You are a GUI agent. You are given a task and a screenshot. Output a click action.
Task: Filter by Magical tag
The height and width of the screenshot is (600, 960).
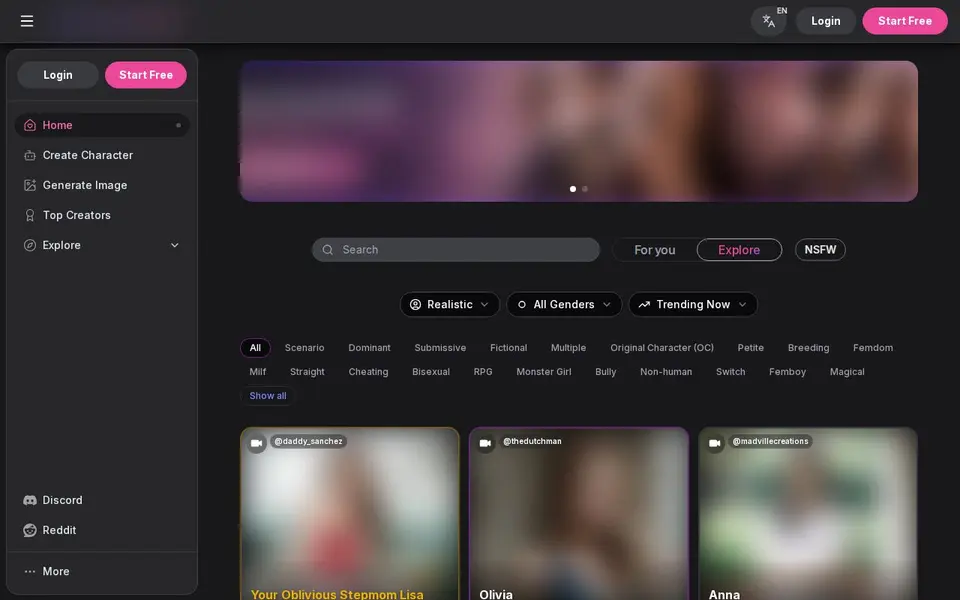(x=847, y=372)
